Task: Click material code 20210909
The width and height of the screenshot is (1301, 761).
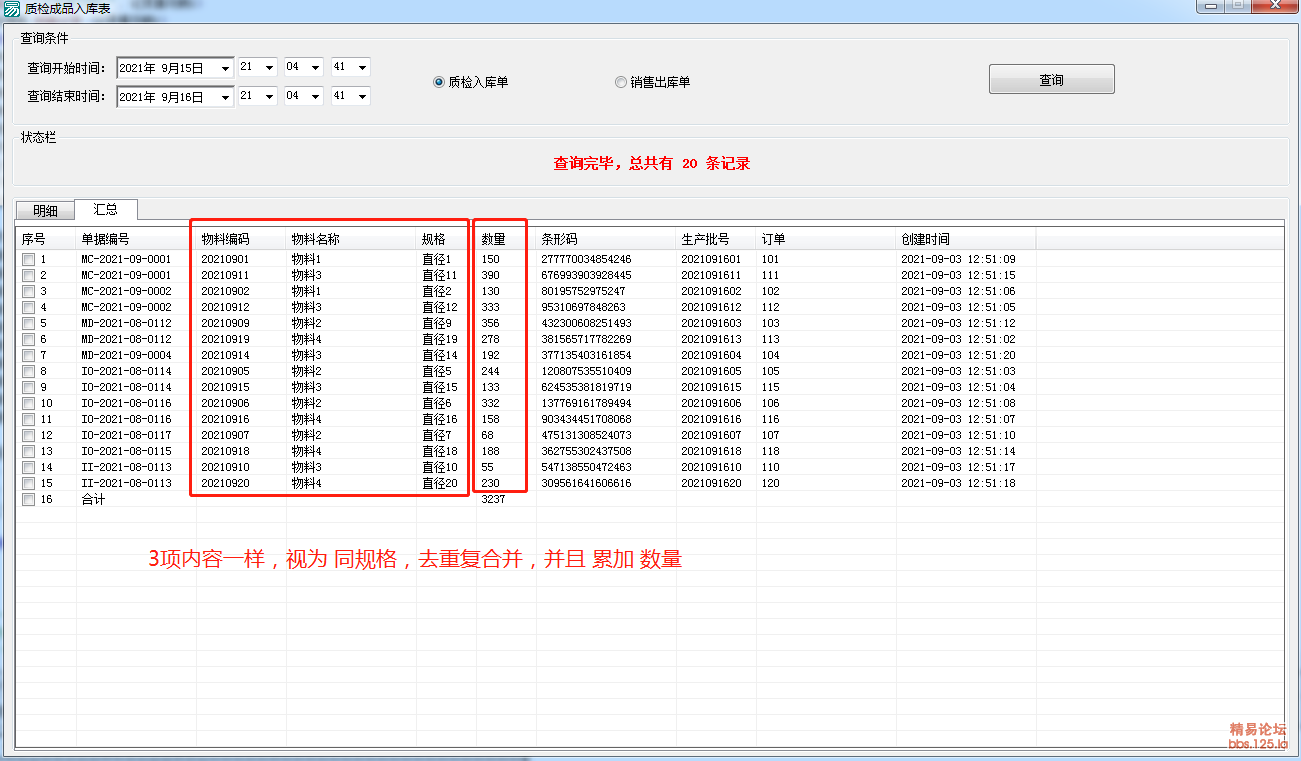Action: (225, 324)
